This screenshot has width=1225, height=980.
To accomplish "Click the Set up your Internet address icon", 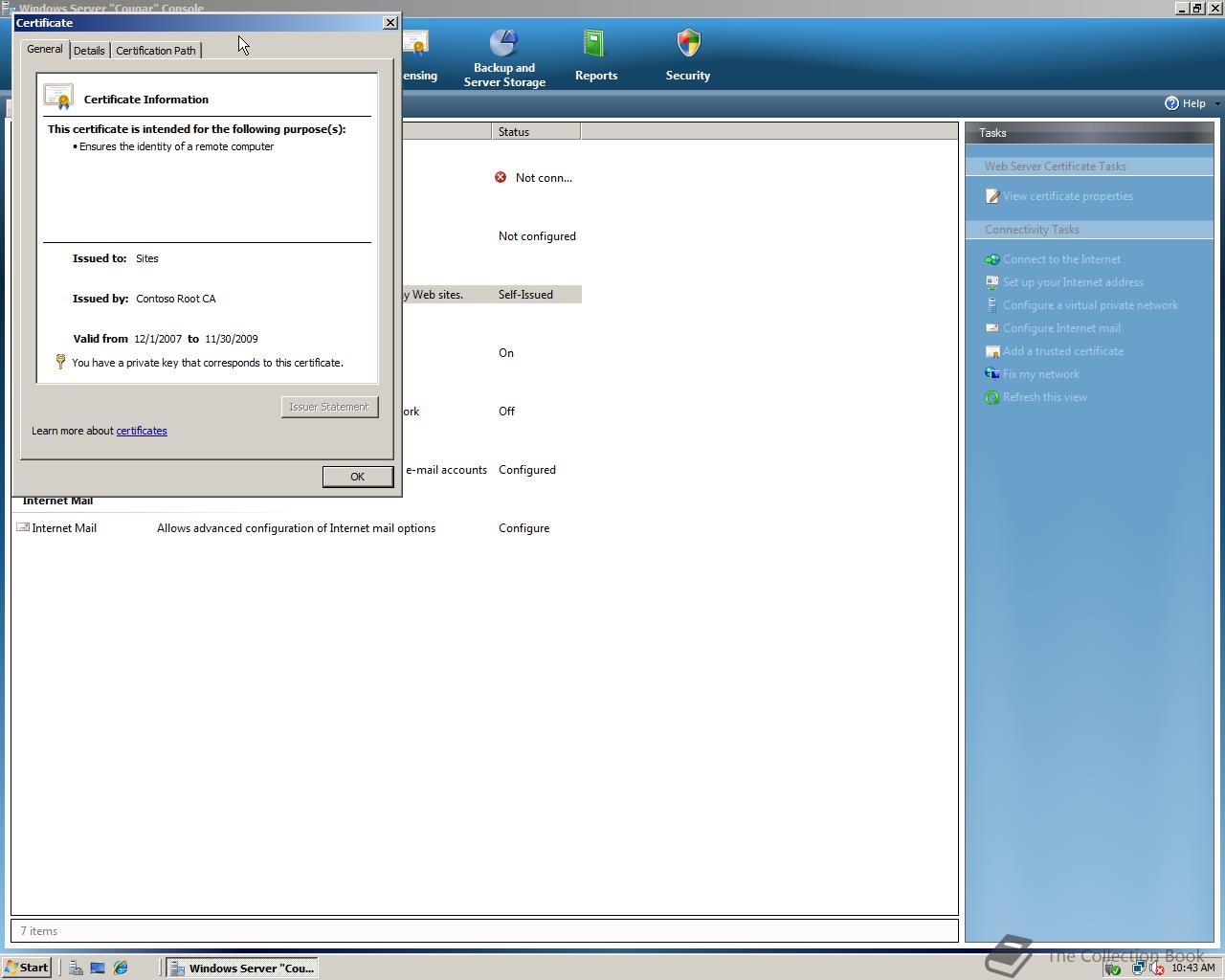I will 992,282.
